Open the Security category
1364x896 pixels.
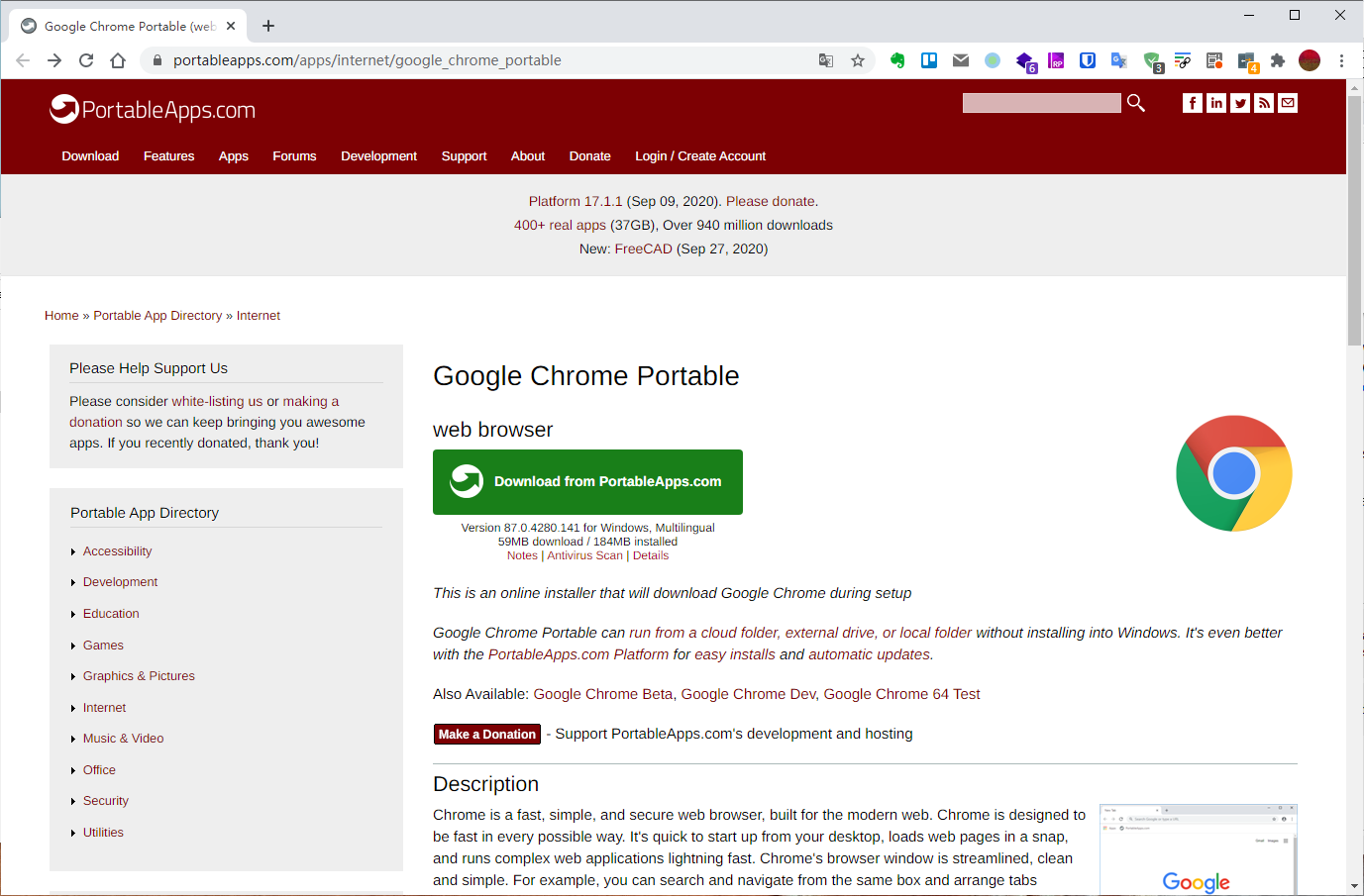(x=106, y=801)
